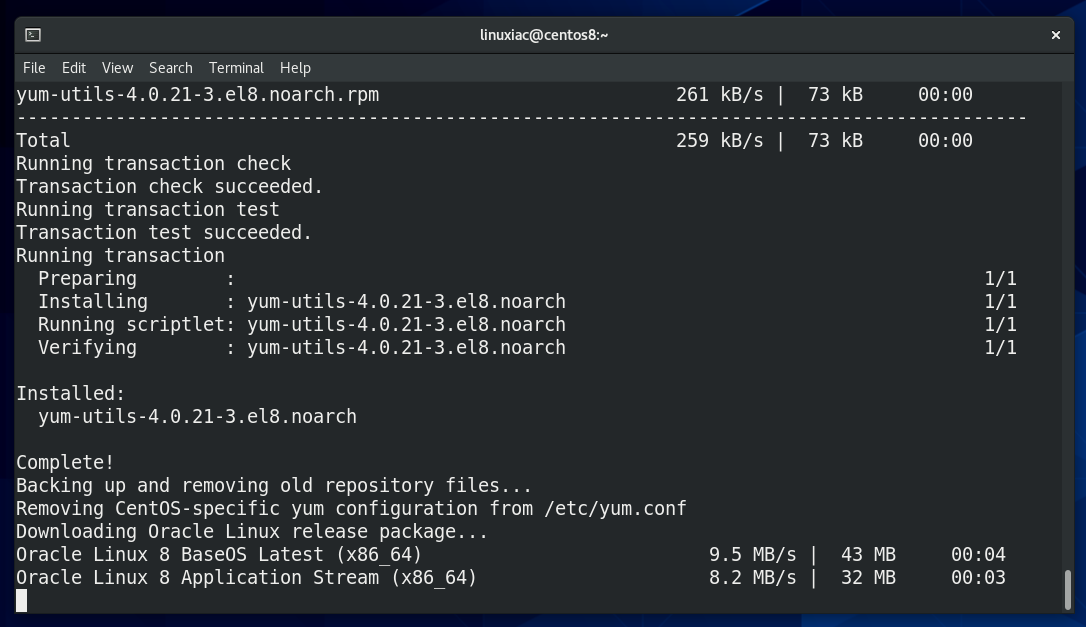Click the "Verifying" step label
Image resolution: width=1086 pixels, height=627 pixels.
pos(87,347)
